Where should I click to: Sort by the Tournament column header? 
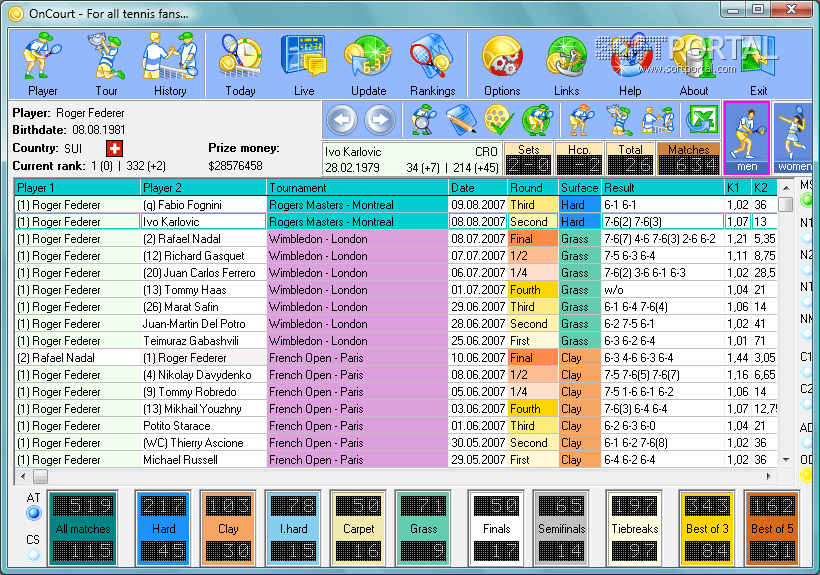[x=357, y=188]
